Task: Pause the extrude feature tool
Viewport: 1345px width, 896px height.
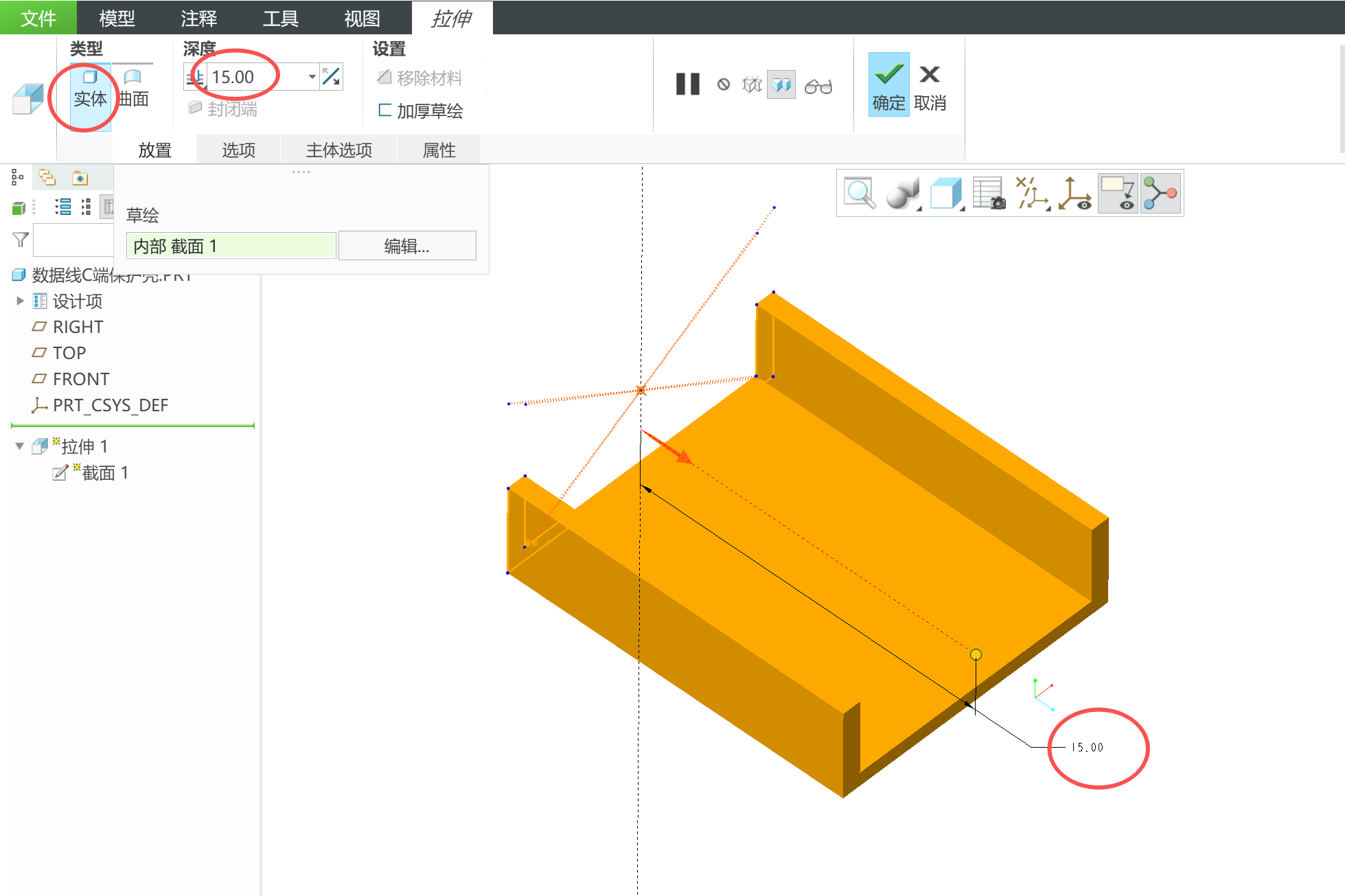Action: (687, 84)
